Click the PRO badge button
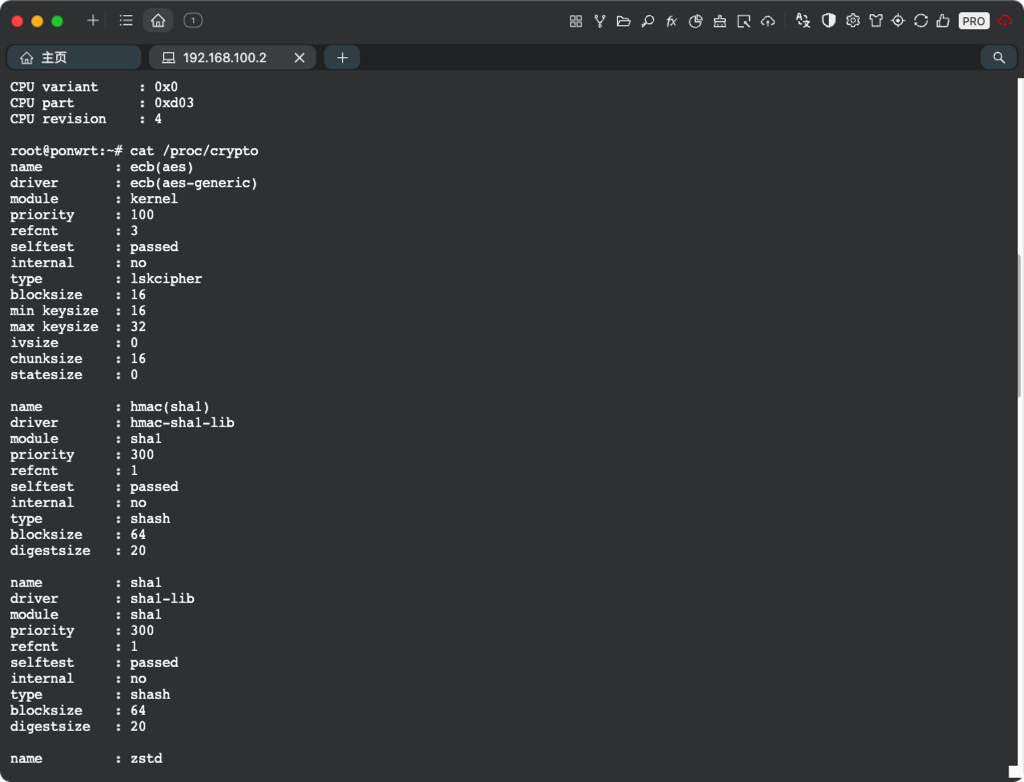1024x782 pixels. [x=973, y=21]
